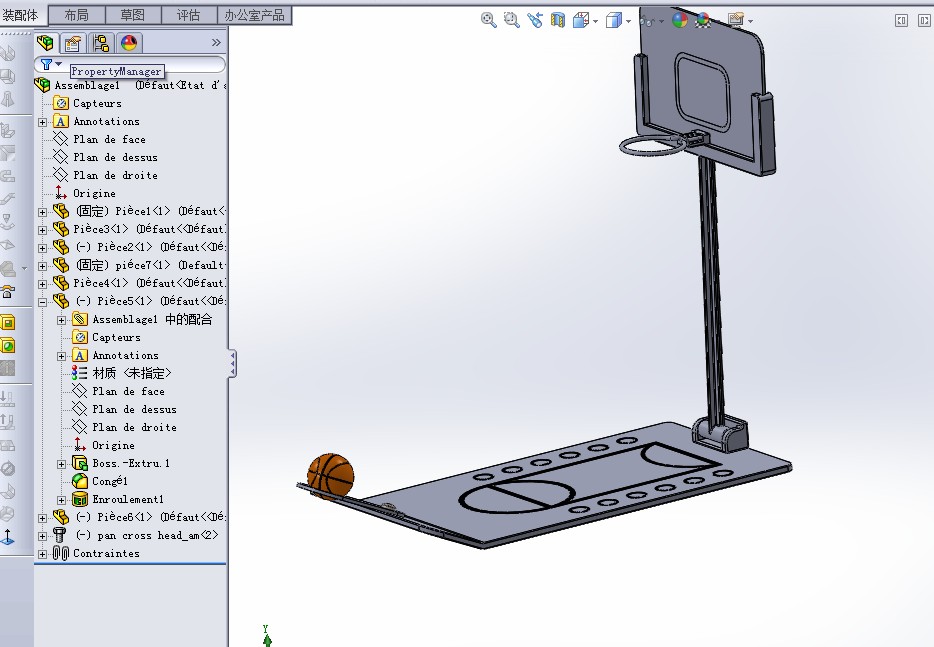Screen dimensions: 934x647
Task: Switch to the 评估 tab
Action: (x=189, y=15)
